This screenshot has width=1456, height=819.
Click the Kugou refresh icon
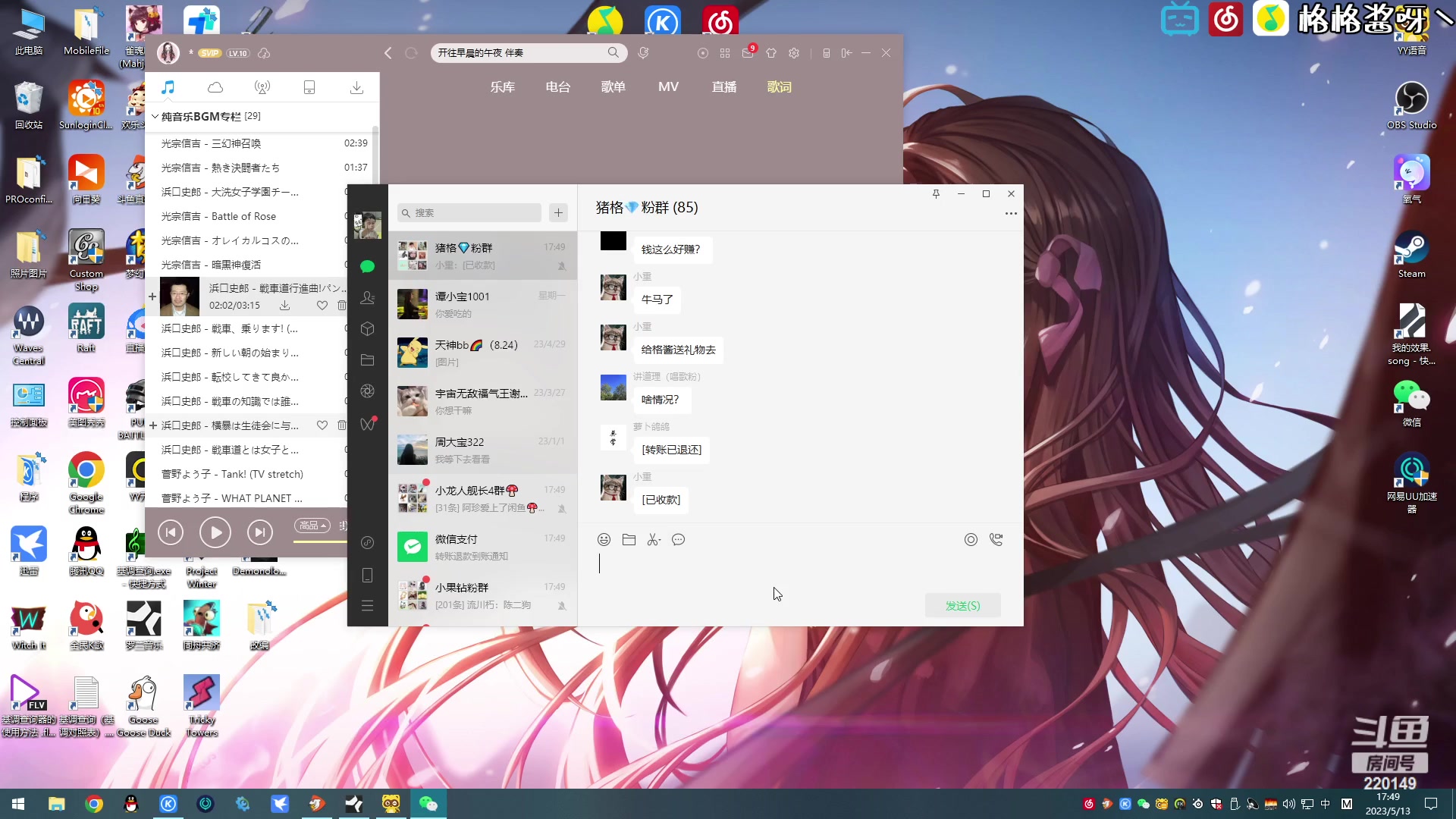click(411, 53)
